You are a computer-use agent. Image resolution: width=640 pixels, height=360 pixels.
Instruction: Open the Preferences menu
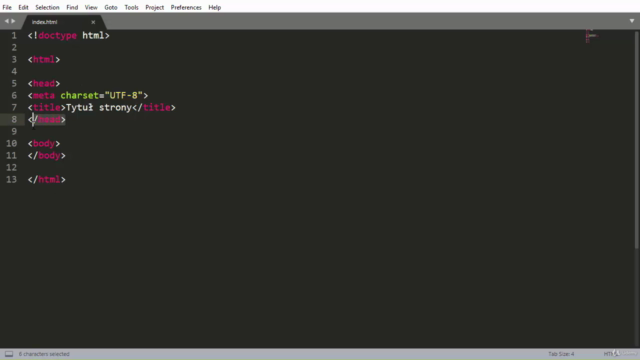pos(186,7)
